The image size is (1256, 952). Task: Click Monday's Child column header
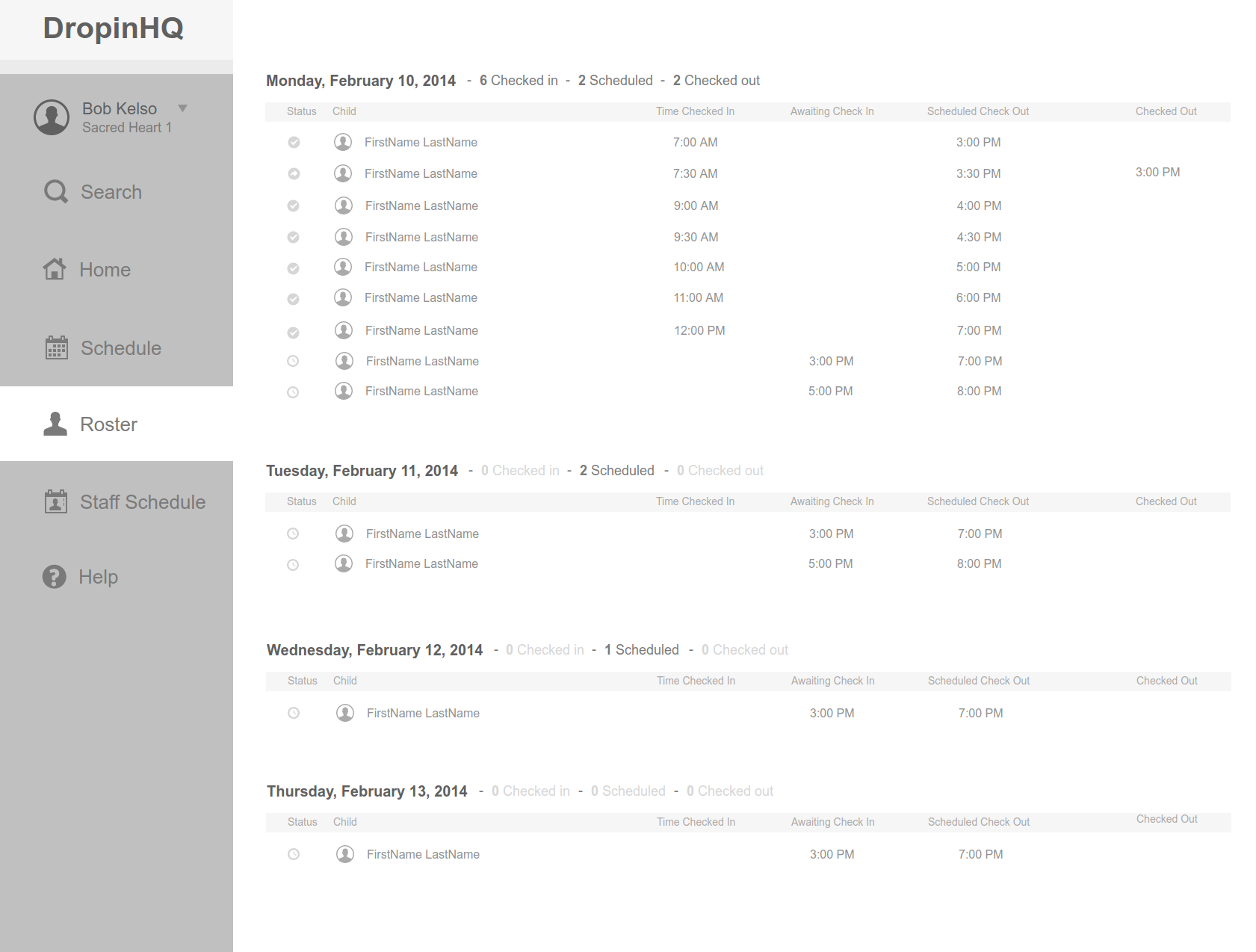[344, 111]
